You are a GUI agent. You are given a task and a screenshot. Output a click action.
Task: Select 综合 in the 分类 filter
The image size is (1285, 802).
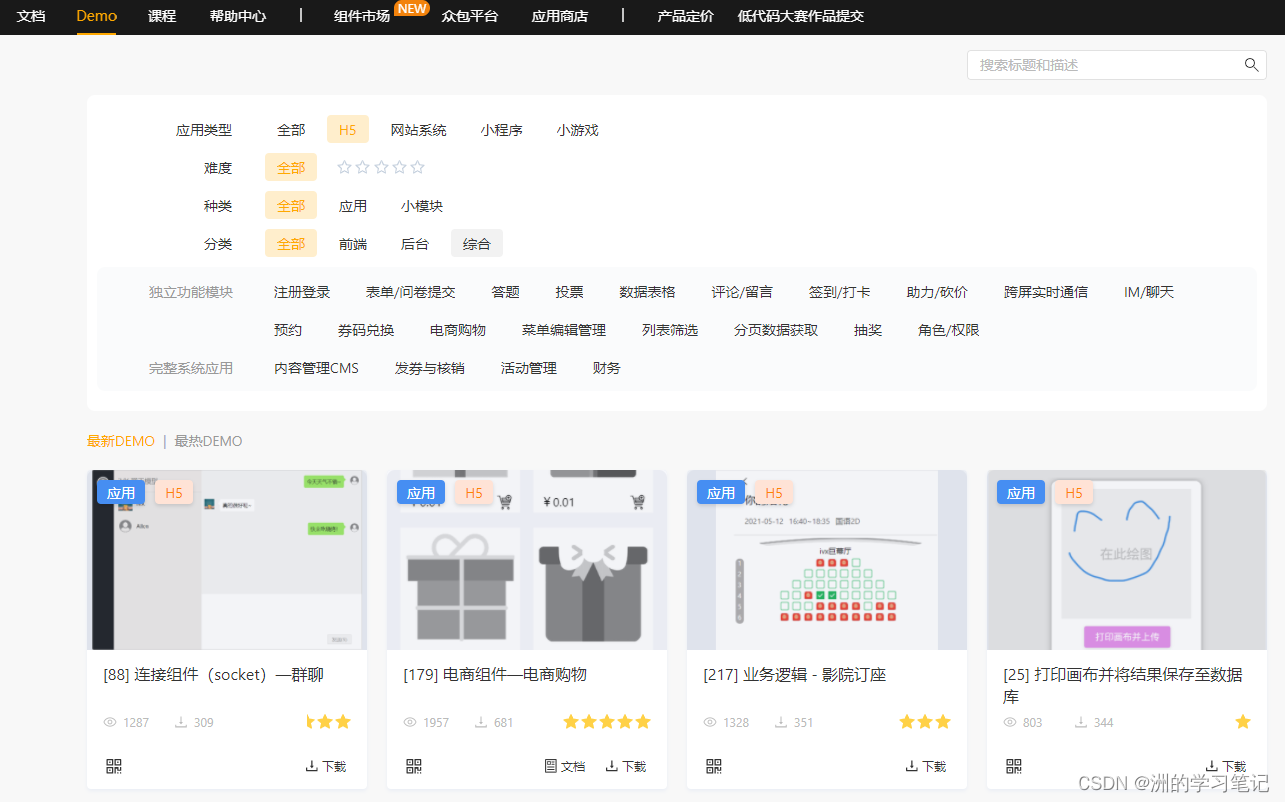[x=477, y=244]
